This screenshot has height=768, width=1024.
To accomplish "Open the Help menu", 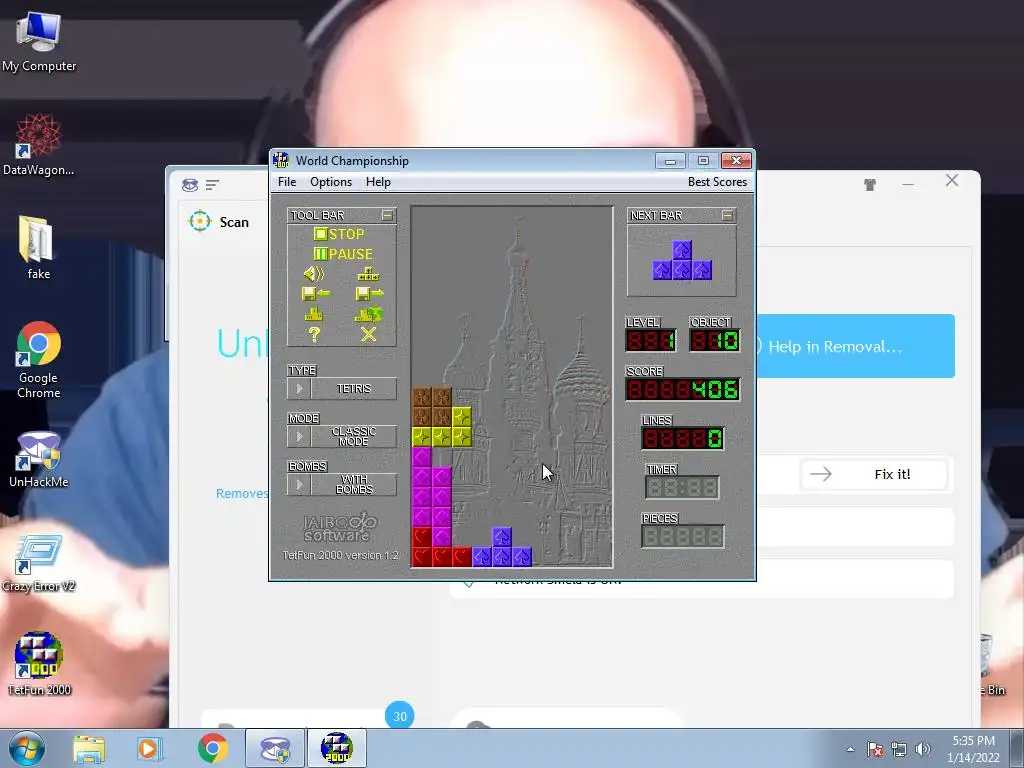I will click(x=378, y=182).
